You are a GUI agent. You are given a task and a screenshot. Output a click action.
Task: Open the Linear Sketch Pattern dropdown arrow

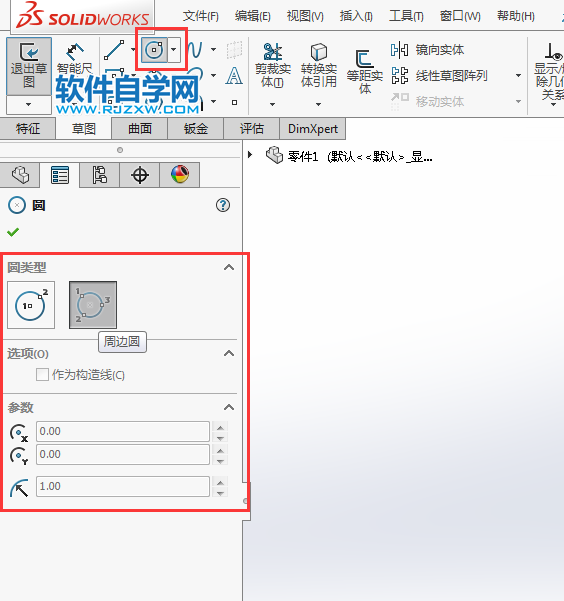coord(518,76)
